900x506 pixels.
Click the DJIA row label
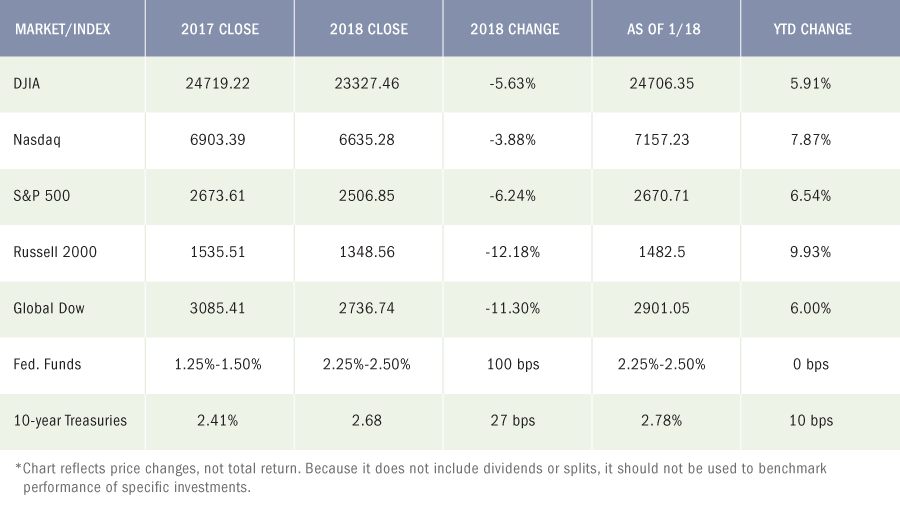tap(26, 84)
